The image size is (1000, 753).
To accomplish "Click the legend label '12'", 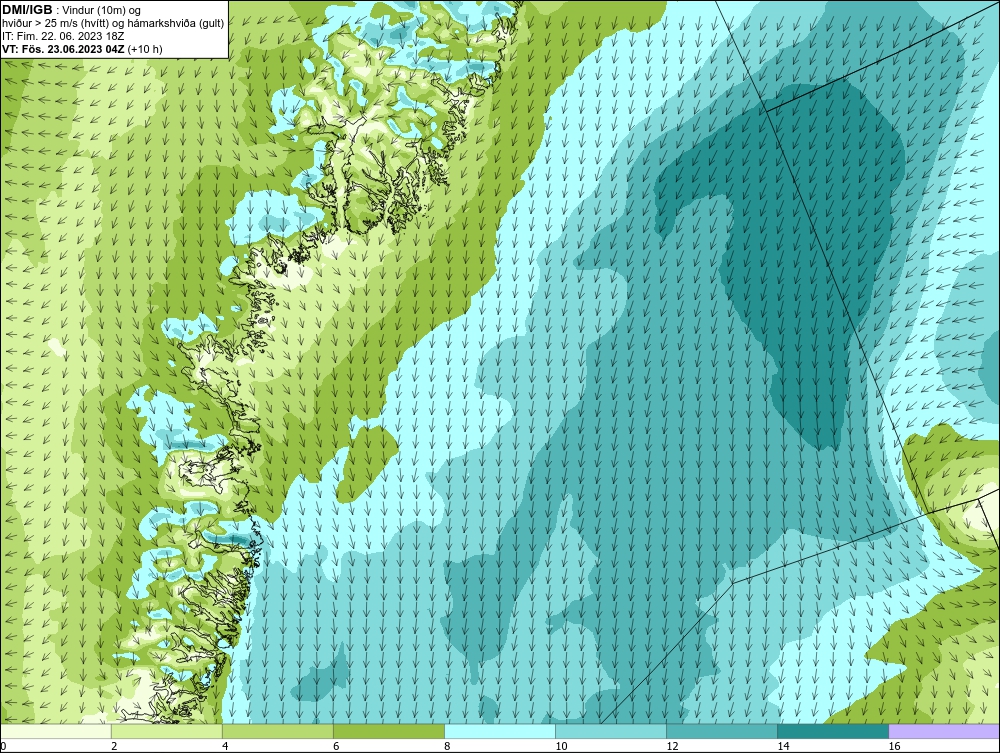I will tap(672, 746).
